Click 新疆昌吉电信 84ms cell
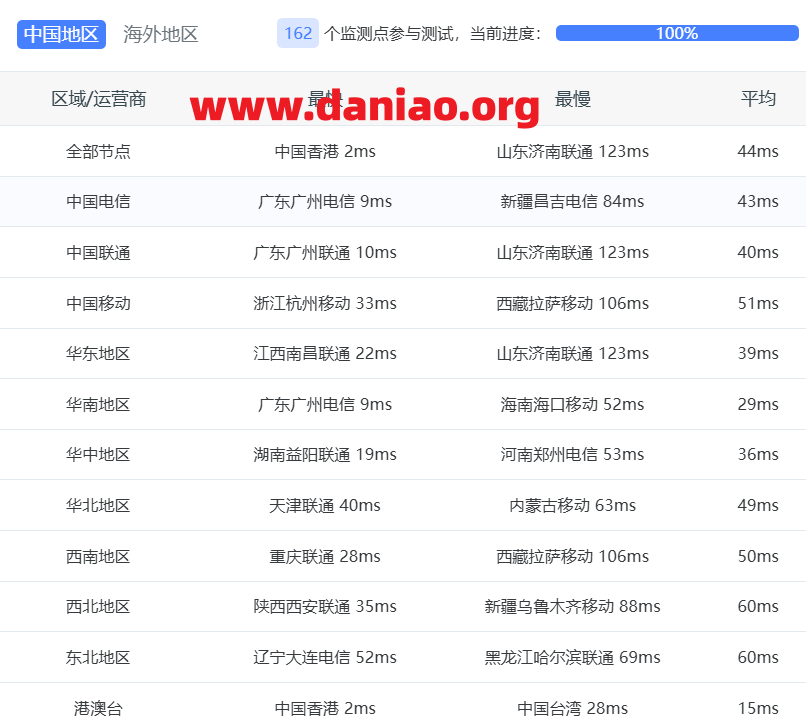The height and width of the screenshot is (726, 806). pos(573,202)
